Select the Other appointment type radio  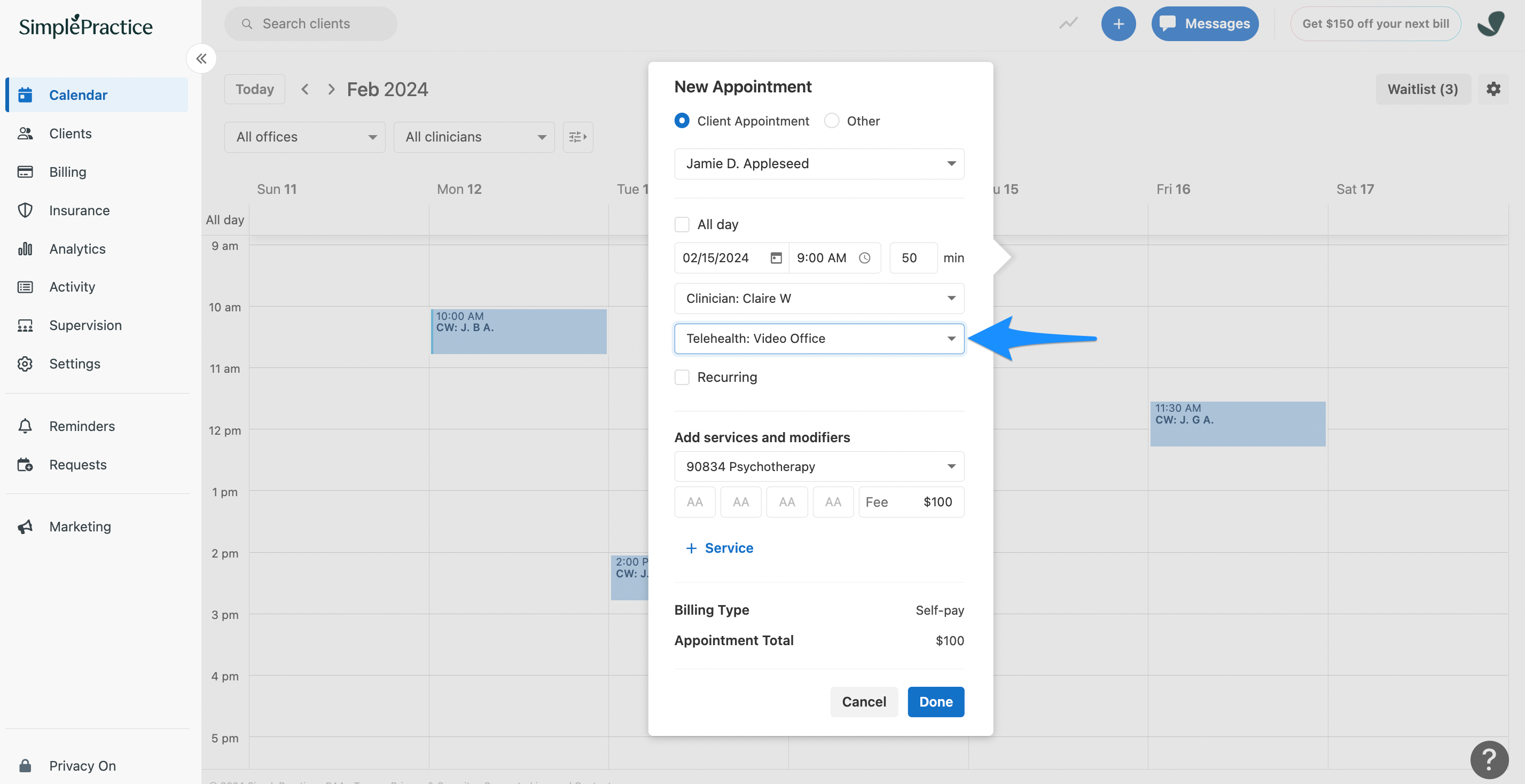(x=831, y=121)
